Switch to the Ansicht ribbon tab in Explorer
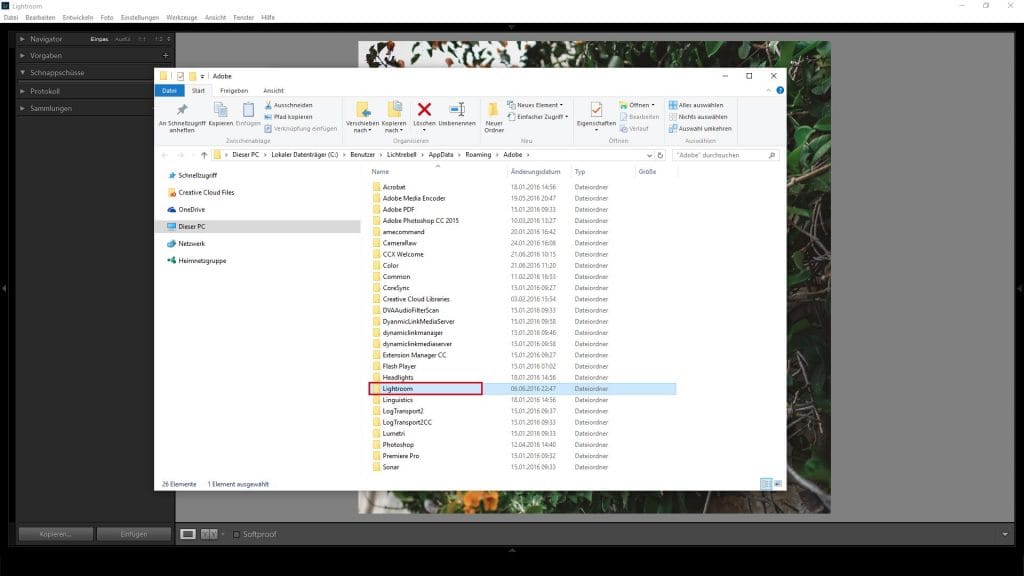This screenshot has width=1024, height=576. (x=274, y=91)
